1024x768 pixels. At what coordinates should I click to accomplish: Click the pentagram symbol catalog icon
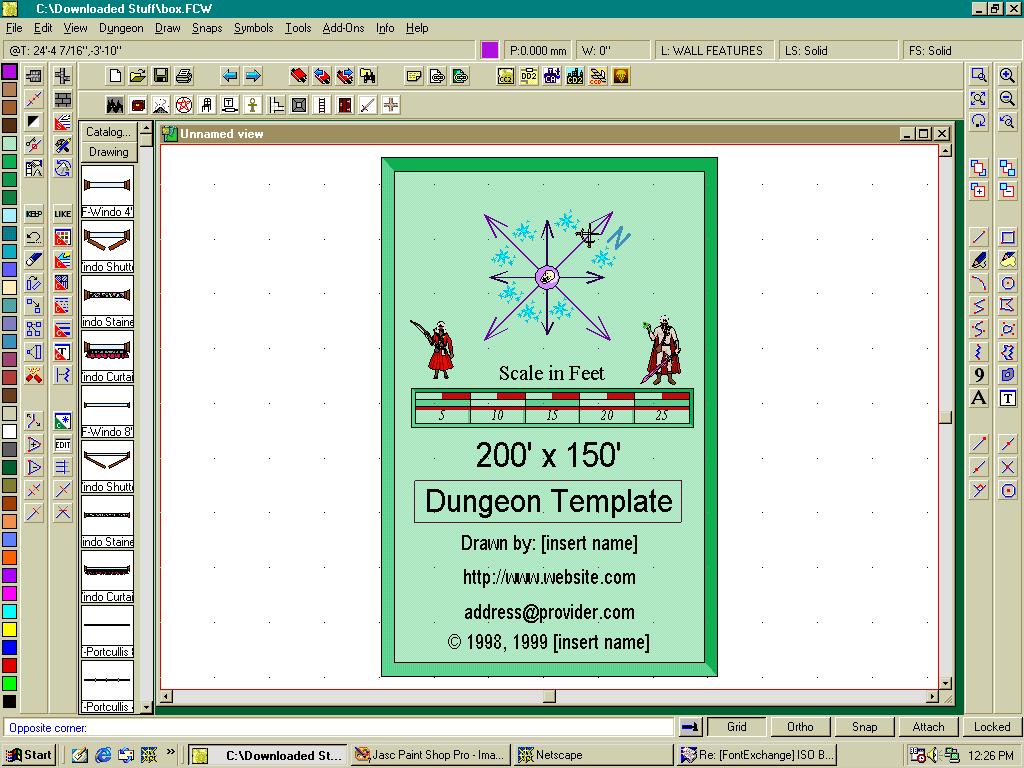(184, 105)
